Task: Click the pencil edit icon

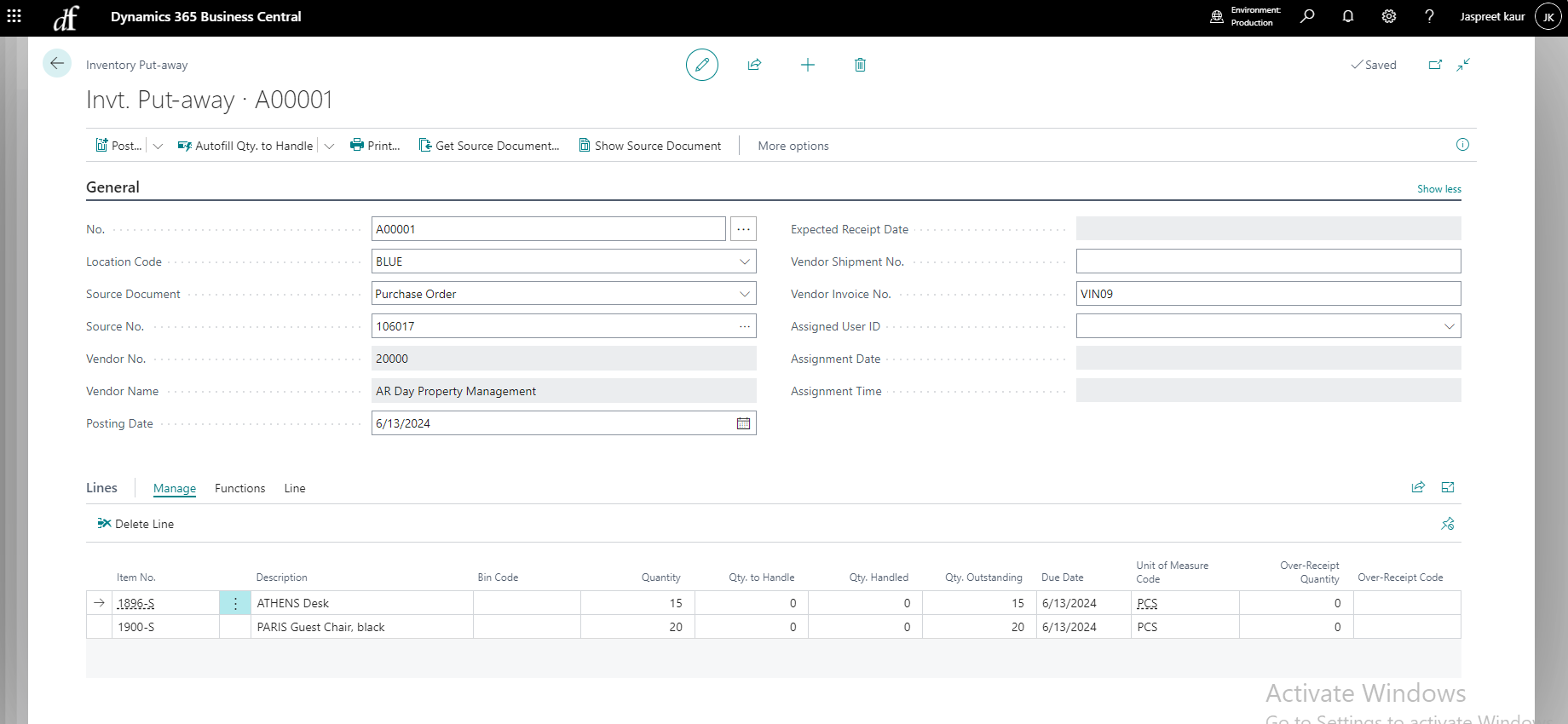Action: coord(701,65)
